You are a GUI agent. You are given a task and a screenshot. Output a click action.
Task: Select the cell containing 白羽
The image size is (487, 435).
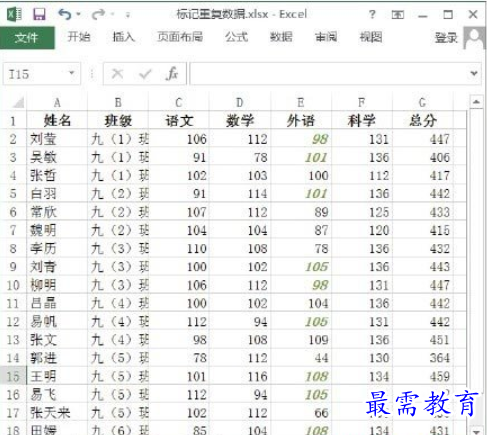57,194
